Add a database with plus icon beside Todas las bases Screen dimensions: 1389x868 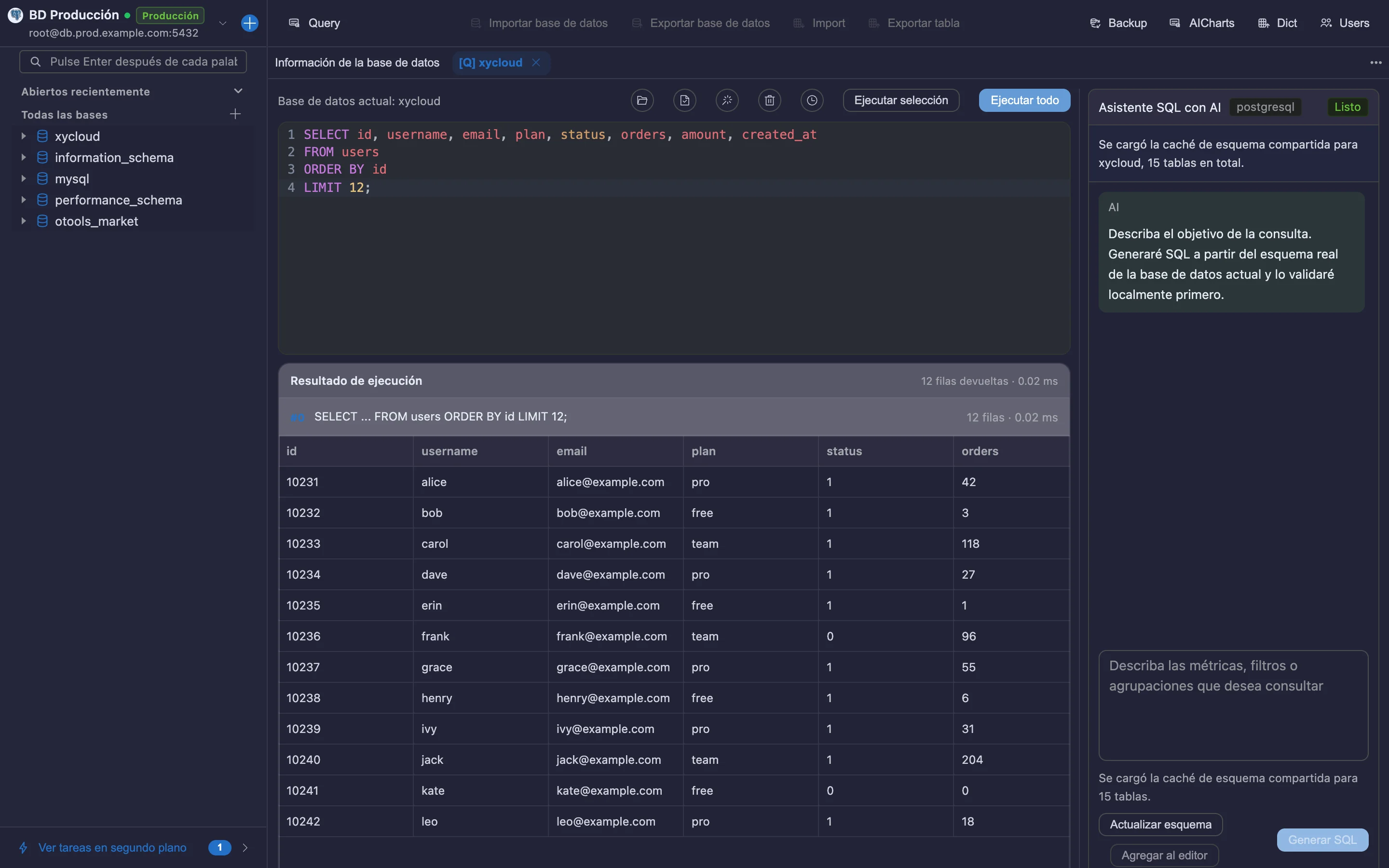tap(235, 114)
